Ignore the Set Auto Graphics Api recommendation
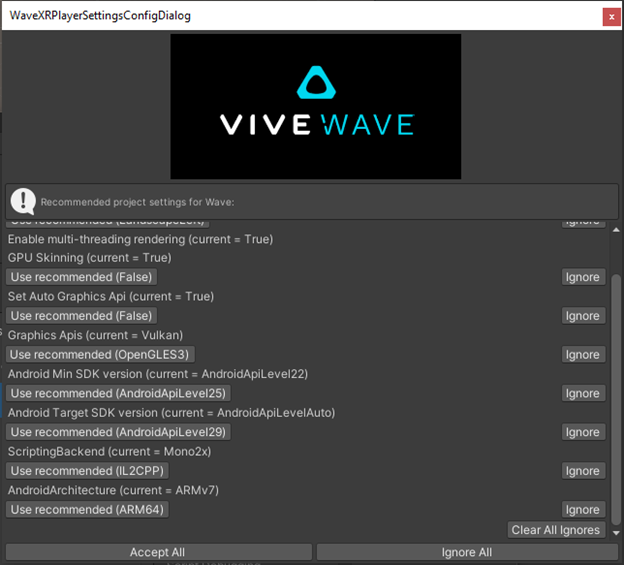 (582, 316)
